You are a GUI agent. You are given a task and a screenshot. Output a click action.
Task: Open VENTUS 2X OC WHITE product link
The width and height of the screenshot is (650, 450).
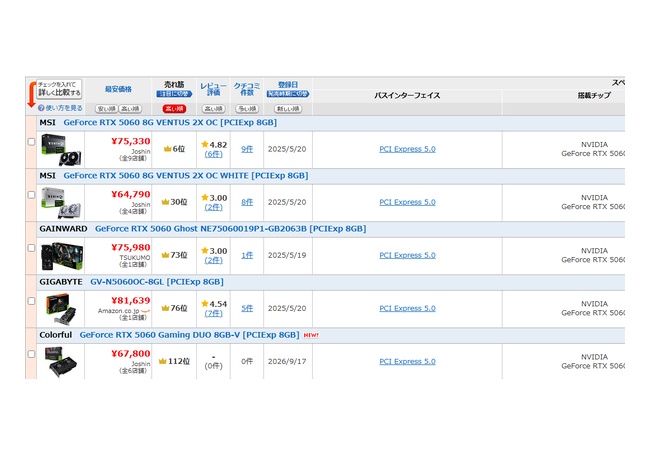click(x=186, y=176)
